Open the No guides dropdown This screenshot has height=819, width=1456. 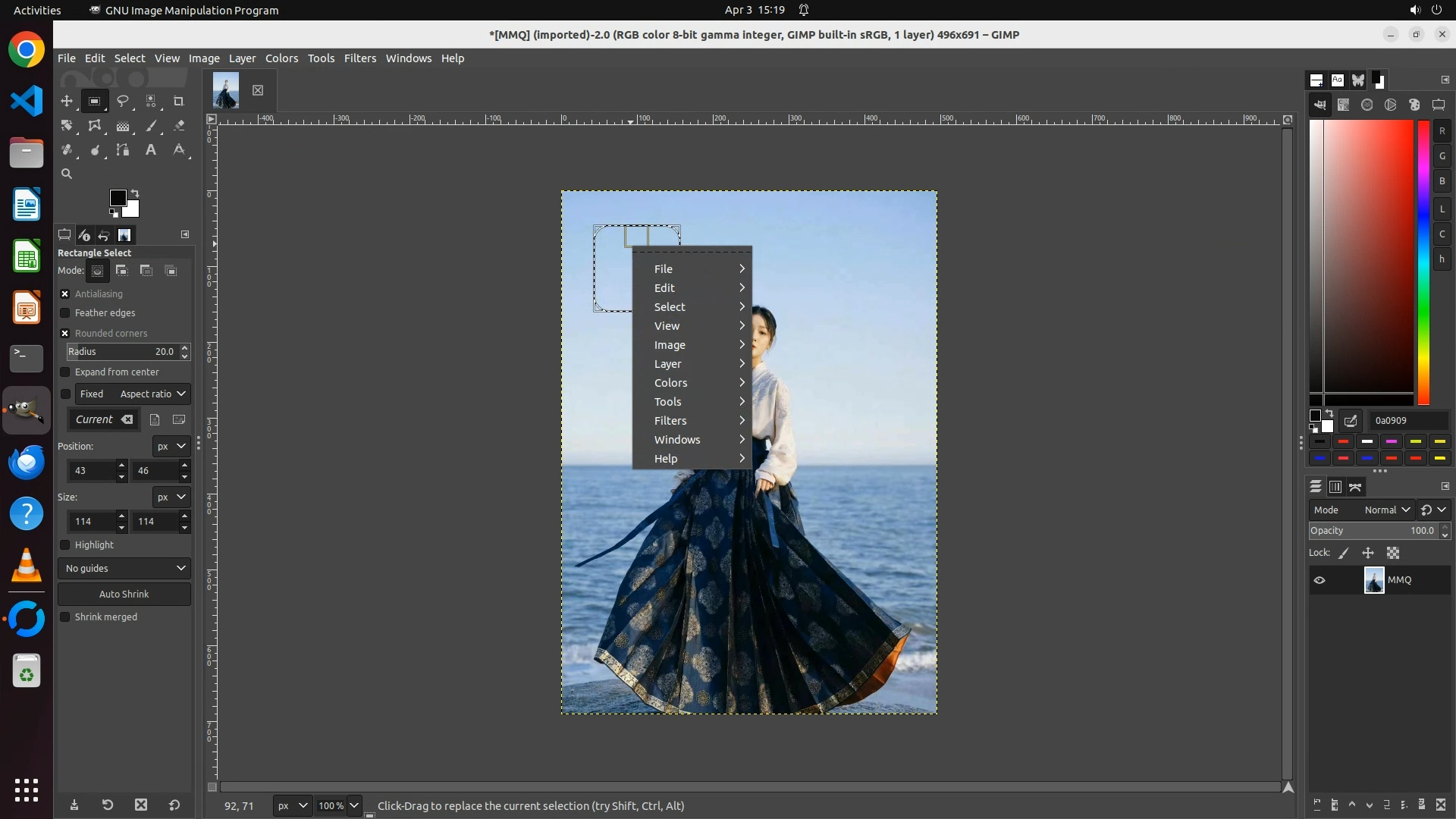[x=124, y=568]
